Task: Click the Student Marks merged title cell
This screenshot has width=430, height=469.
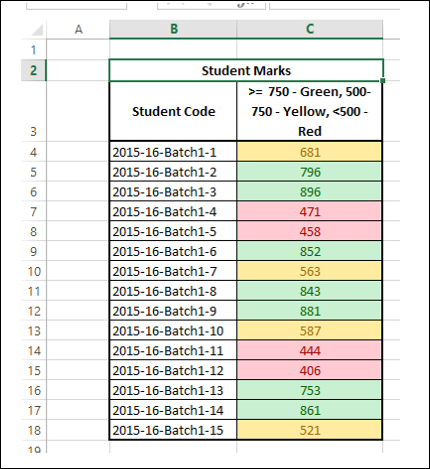Action: [x=246, y=70]
